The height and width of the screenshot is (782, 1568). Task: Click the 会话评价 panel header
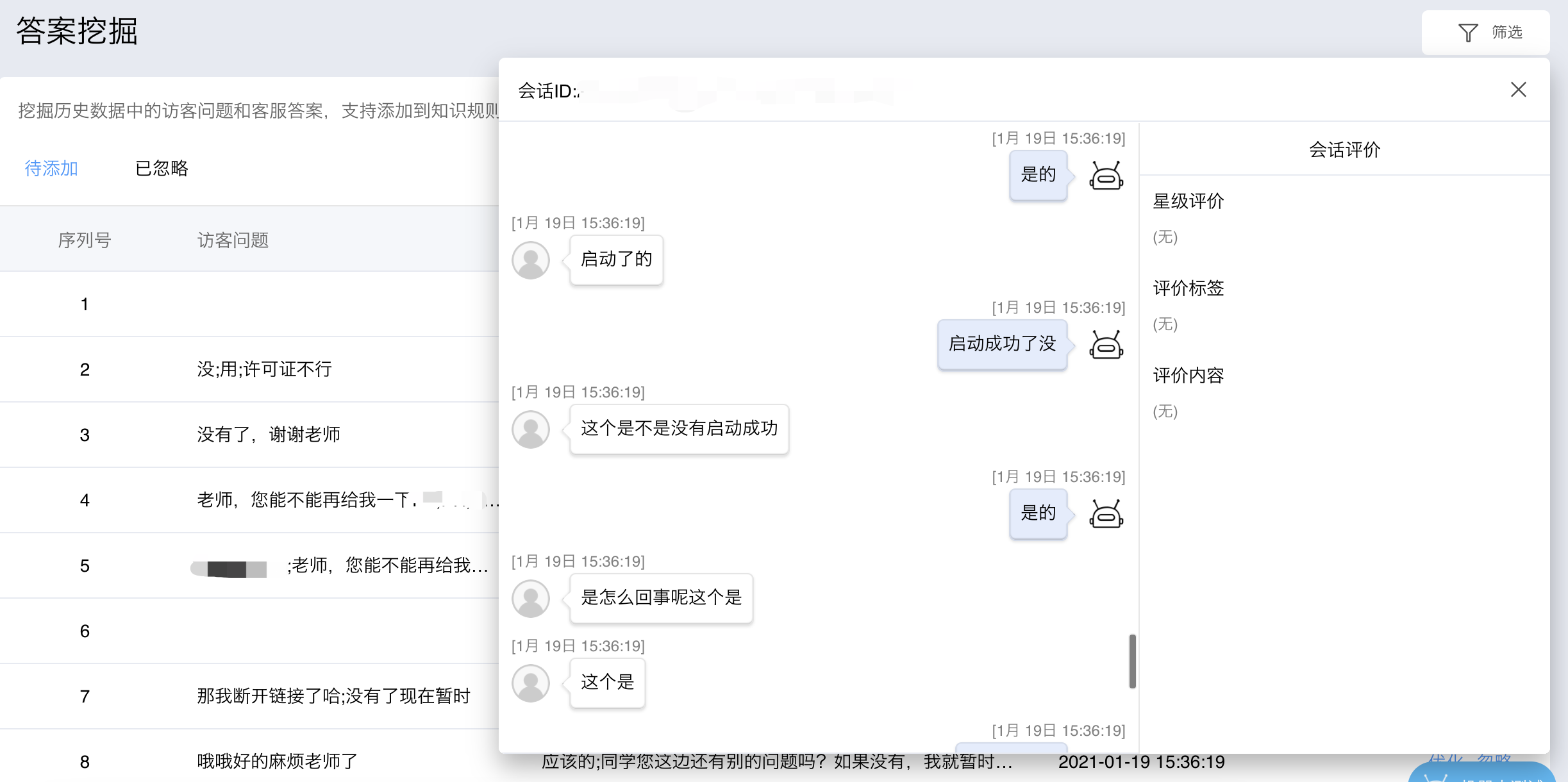[x=1344, y=150]
